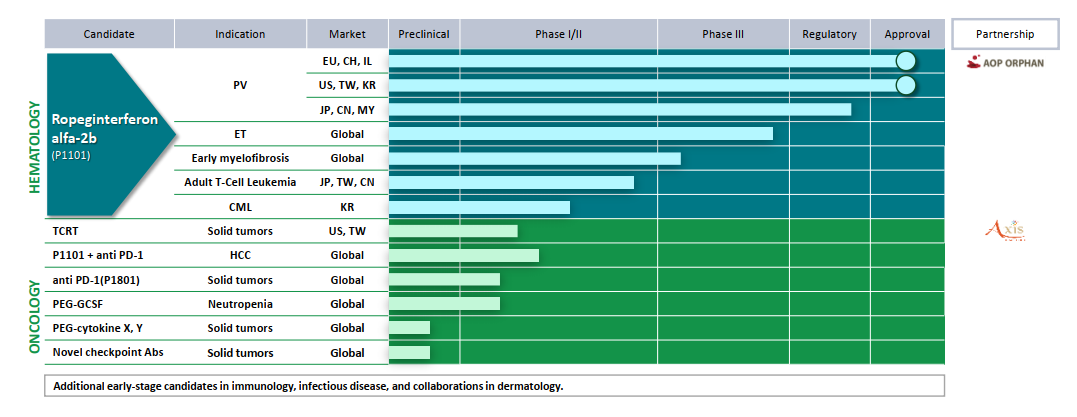Click the approval circle on EU, CH, IL row

coord(906,61)
